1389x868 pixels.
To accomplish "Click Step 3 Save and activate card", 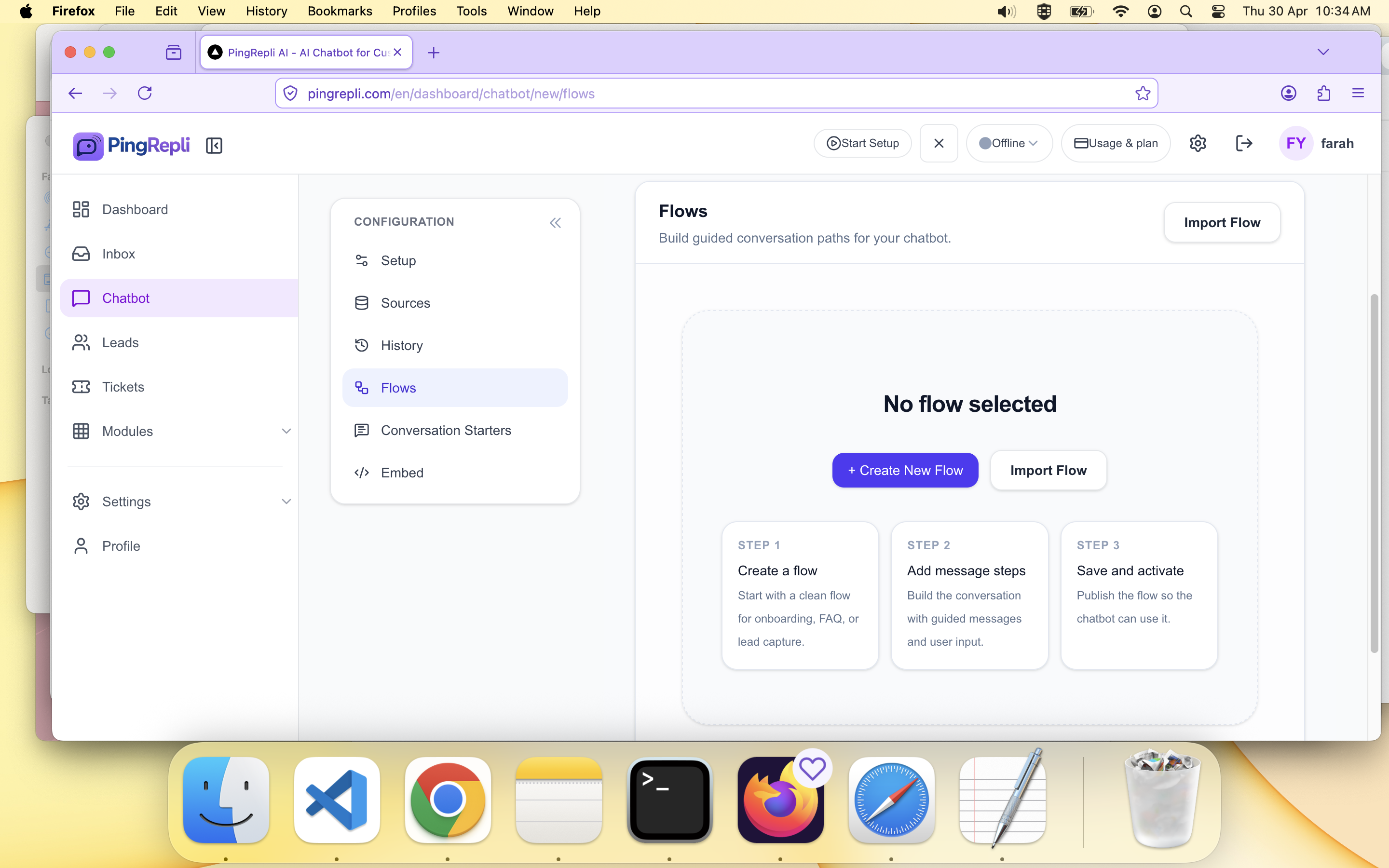I will point(1139,596).
